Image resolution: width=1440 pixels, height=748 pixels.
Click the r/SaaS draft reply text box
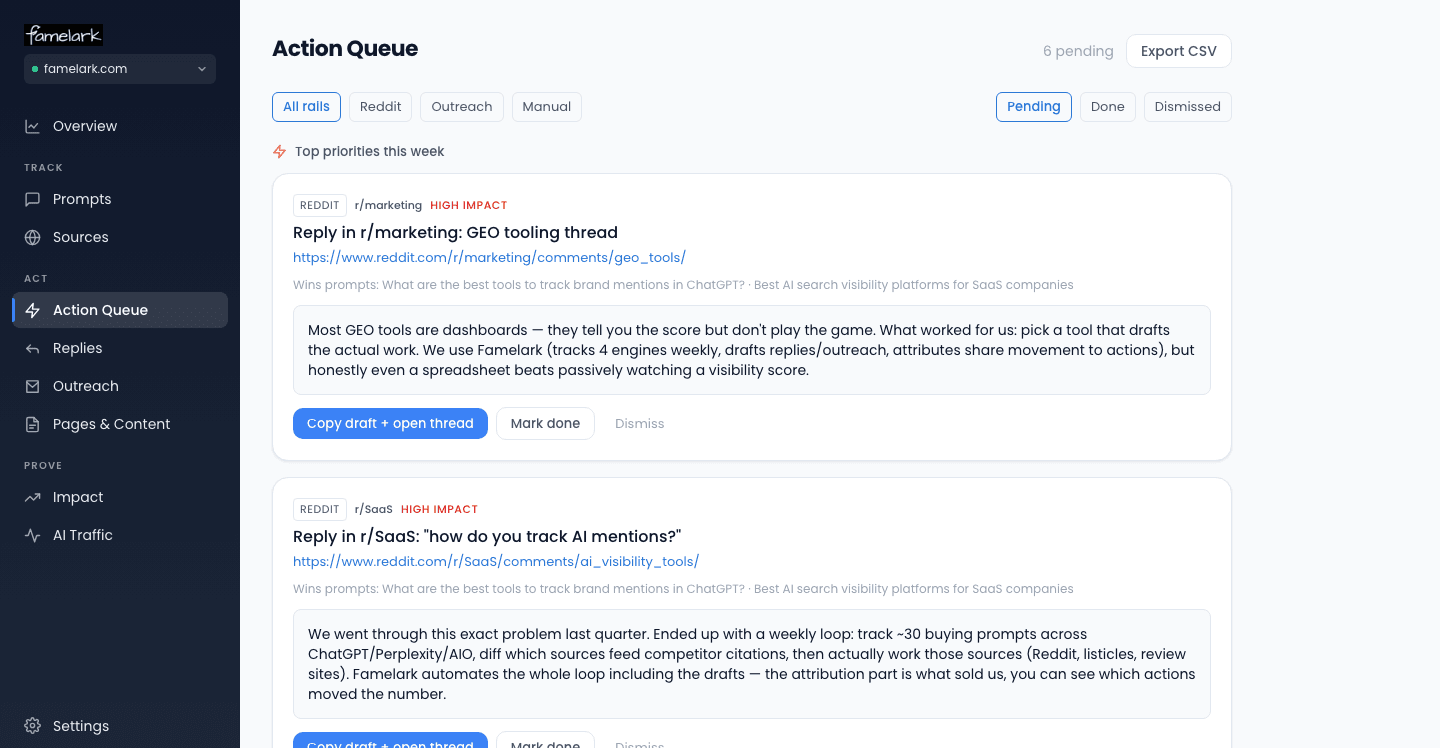click(752, 664)
